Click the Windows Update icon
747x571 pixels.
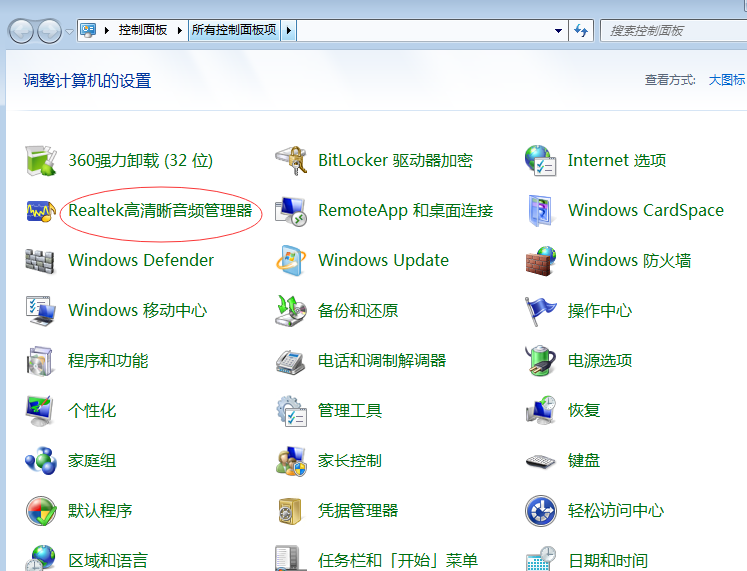coord(291,260)
